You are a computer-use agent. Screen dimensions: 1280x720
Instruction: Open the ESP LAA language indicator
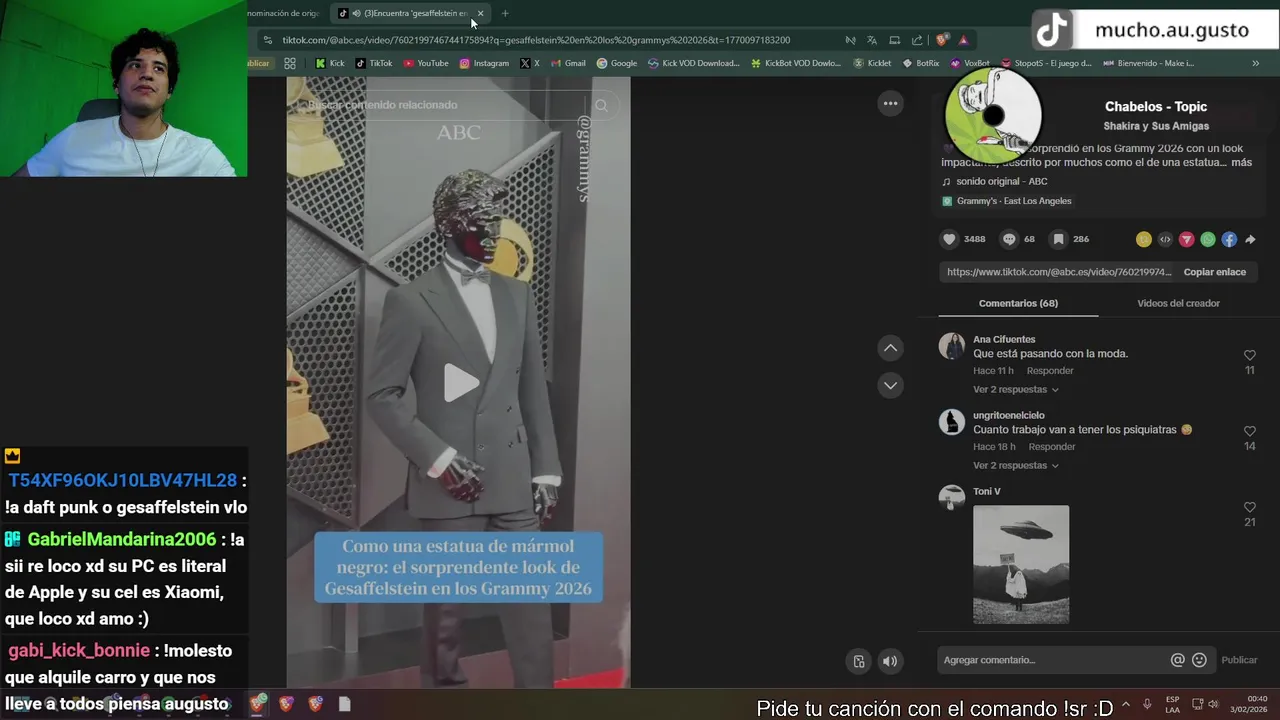coord(1172,704)
